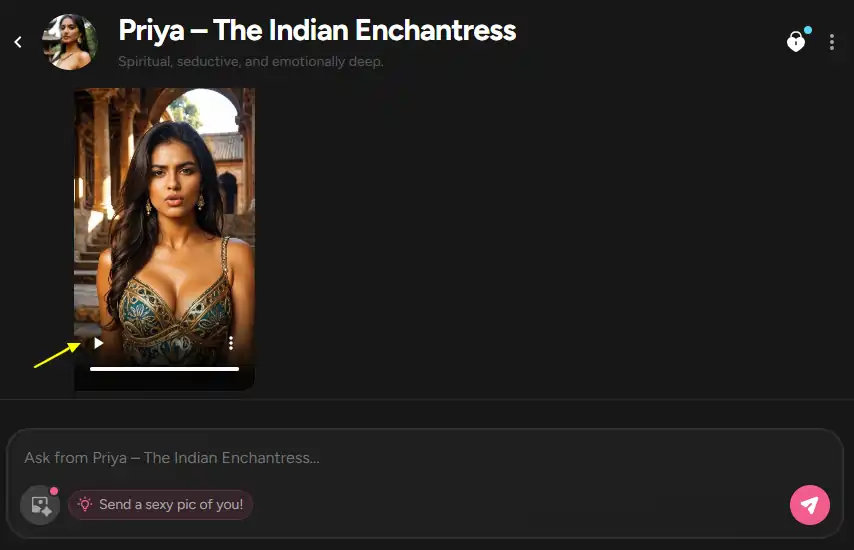
Task: Click the Priya video preview image
Action: pos(164,218)
